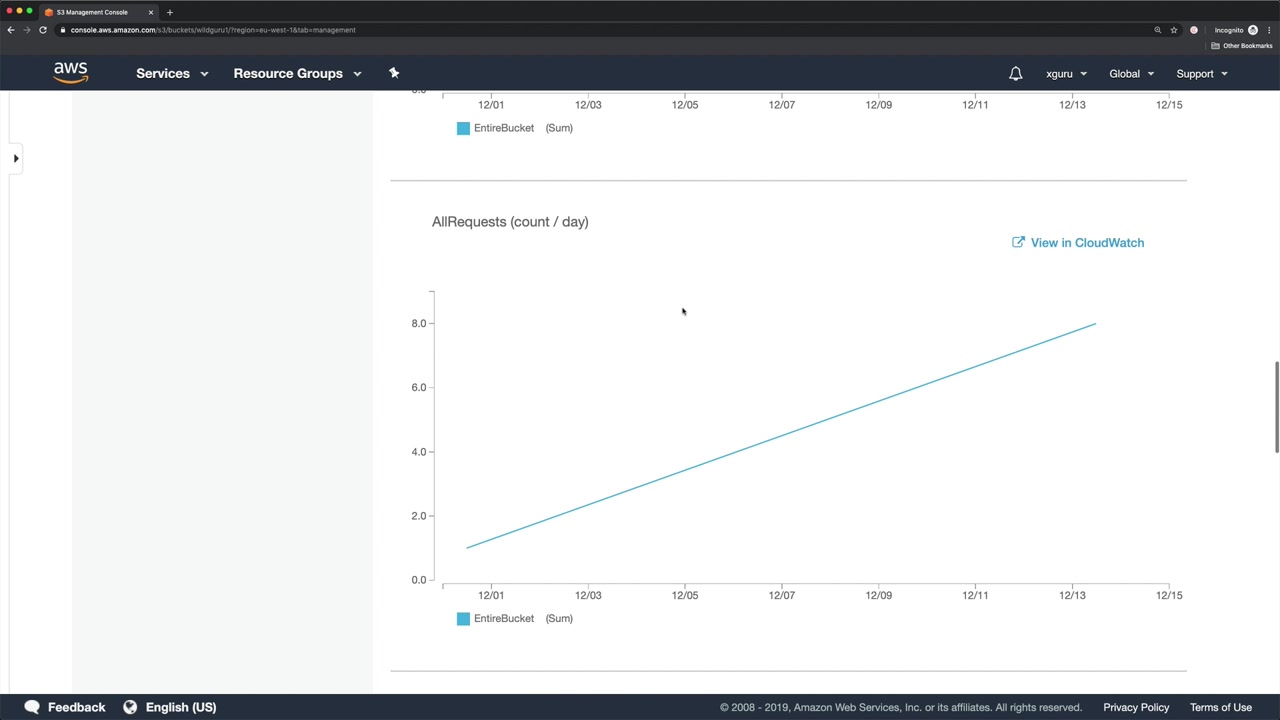
Task: Open the Other Bookmarks folder
Action: pos(1242,46)
